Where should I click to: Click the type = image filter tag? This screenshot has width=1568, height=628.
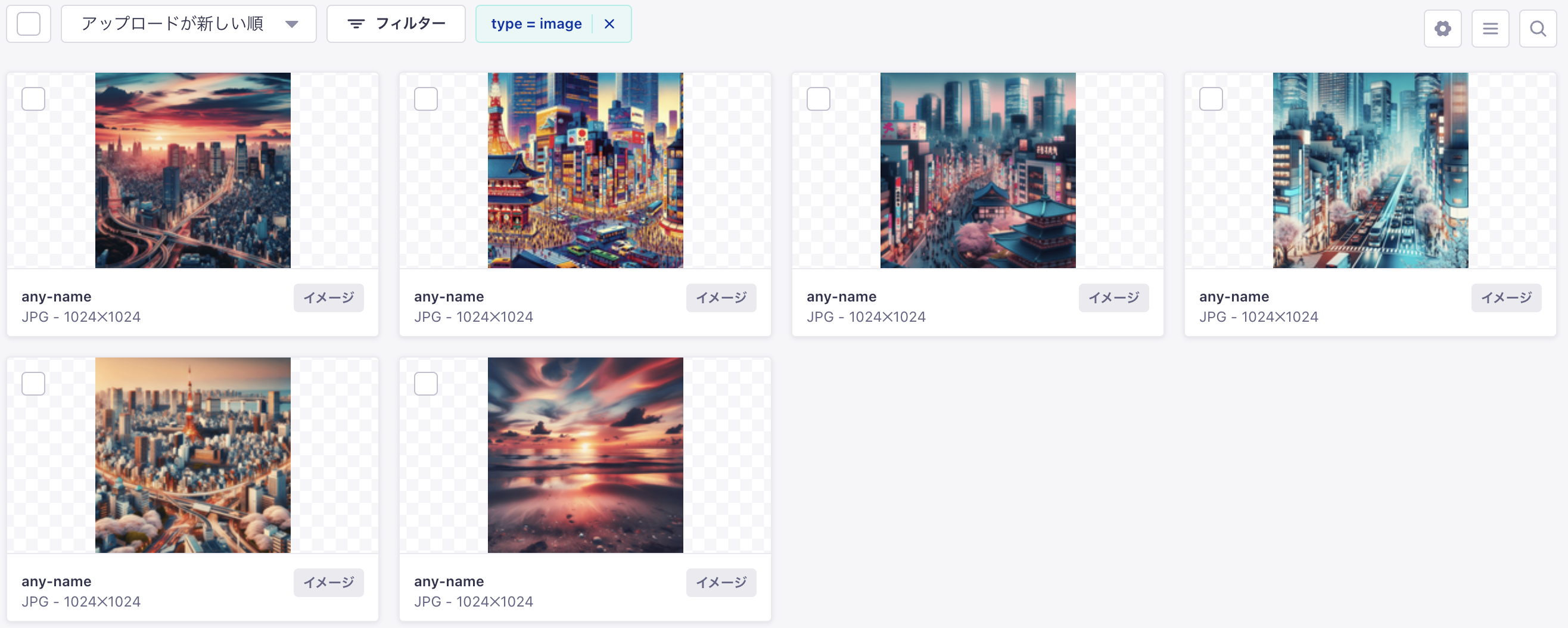(536, 24)
